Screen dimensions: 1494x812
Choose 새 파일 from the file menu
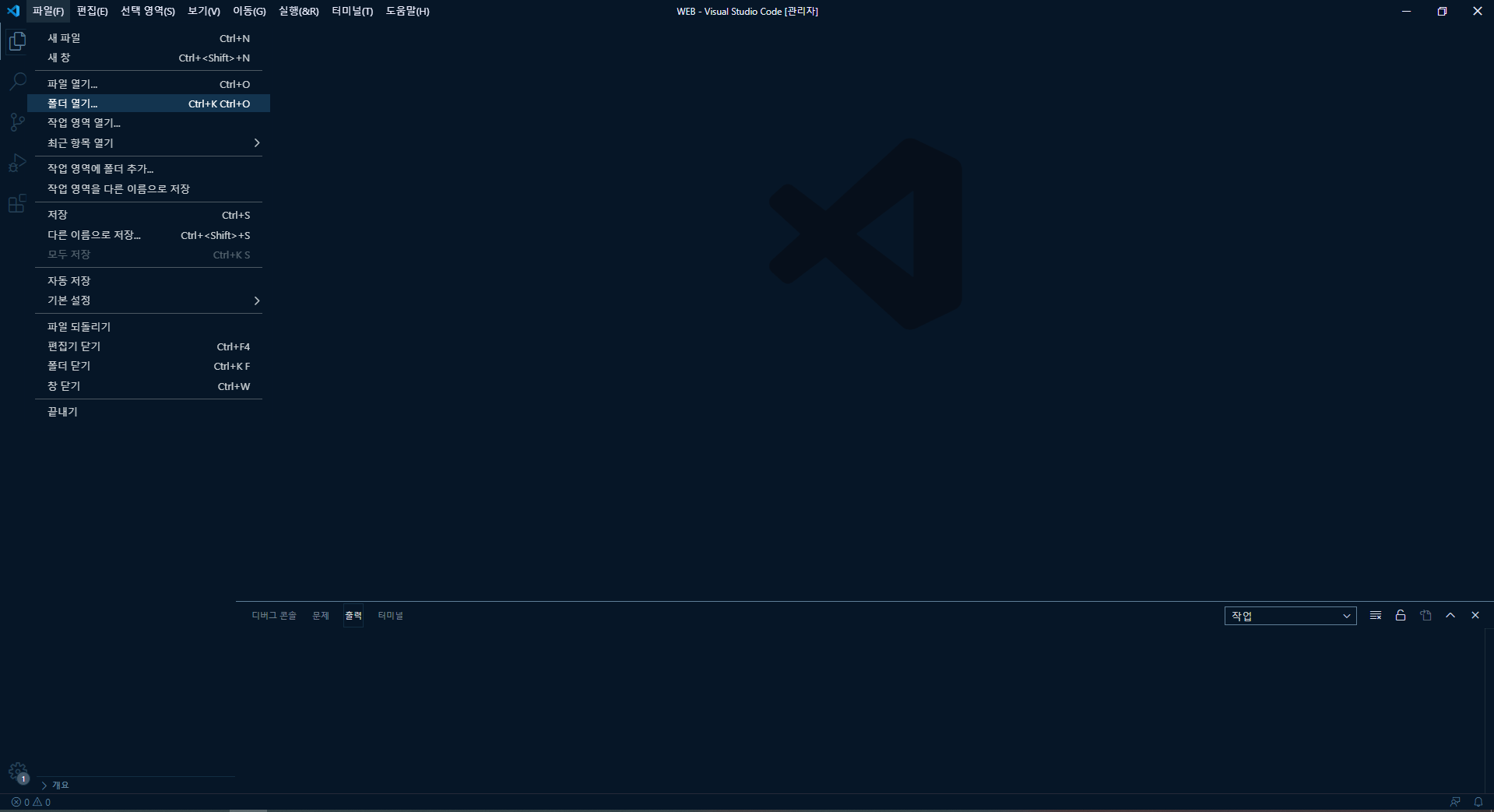pyautogui.click(x=149, y=38)
